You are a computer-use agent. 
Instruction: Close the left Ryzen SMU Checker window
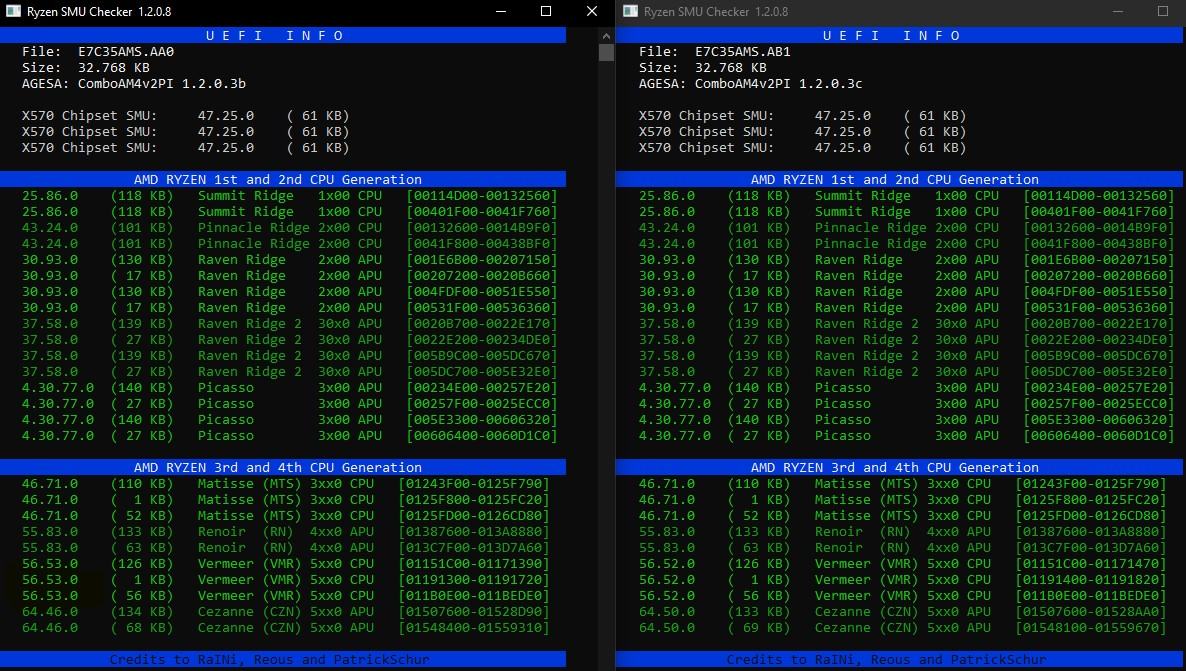592,11
